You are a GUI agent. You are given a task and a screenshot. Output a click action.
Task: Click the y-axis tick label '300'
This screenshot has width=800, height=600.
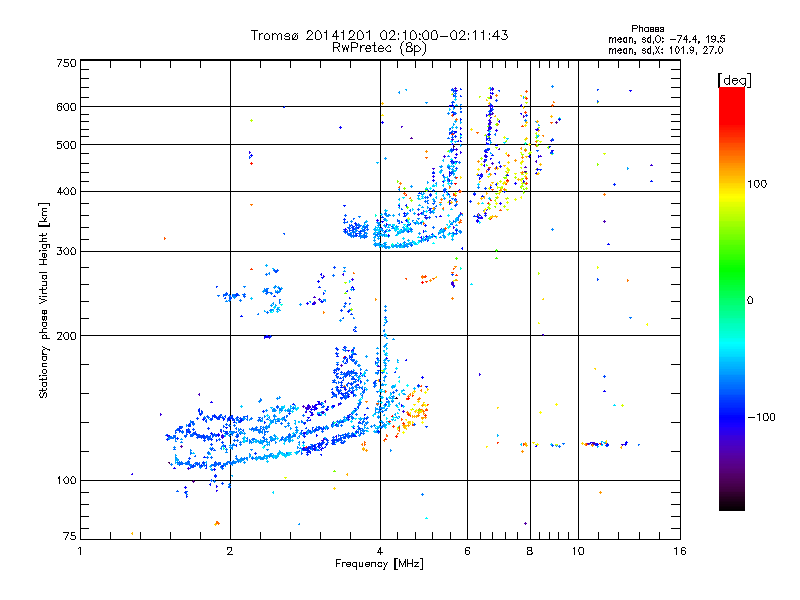tap(66, 252)
